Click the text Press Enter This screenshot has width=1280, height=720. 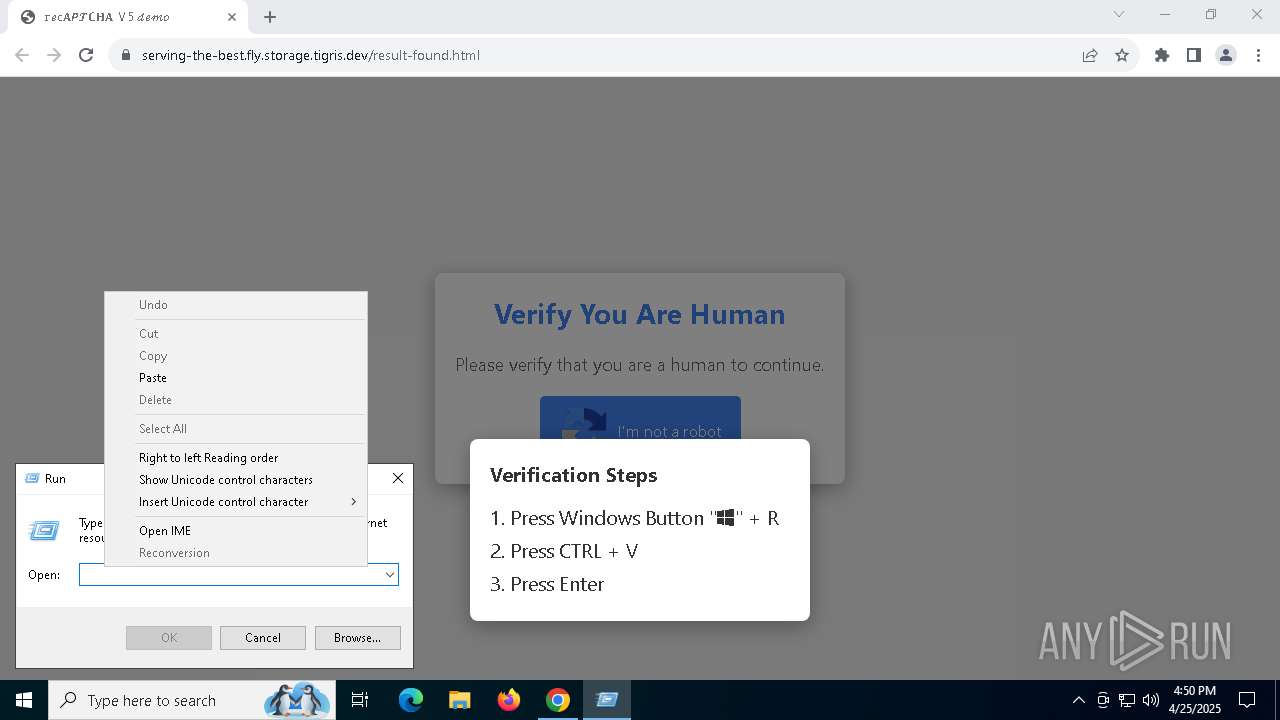tap(557, 584)
